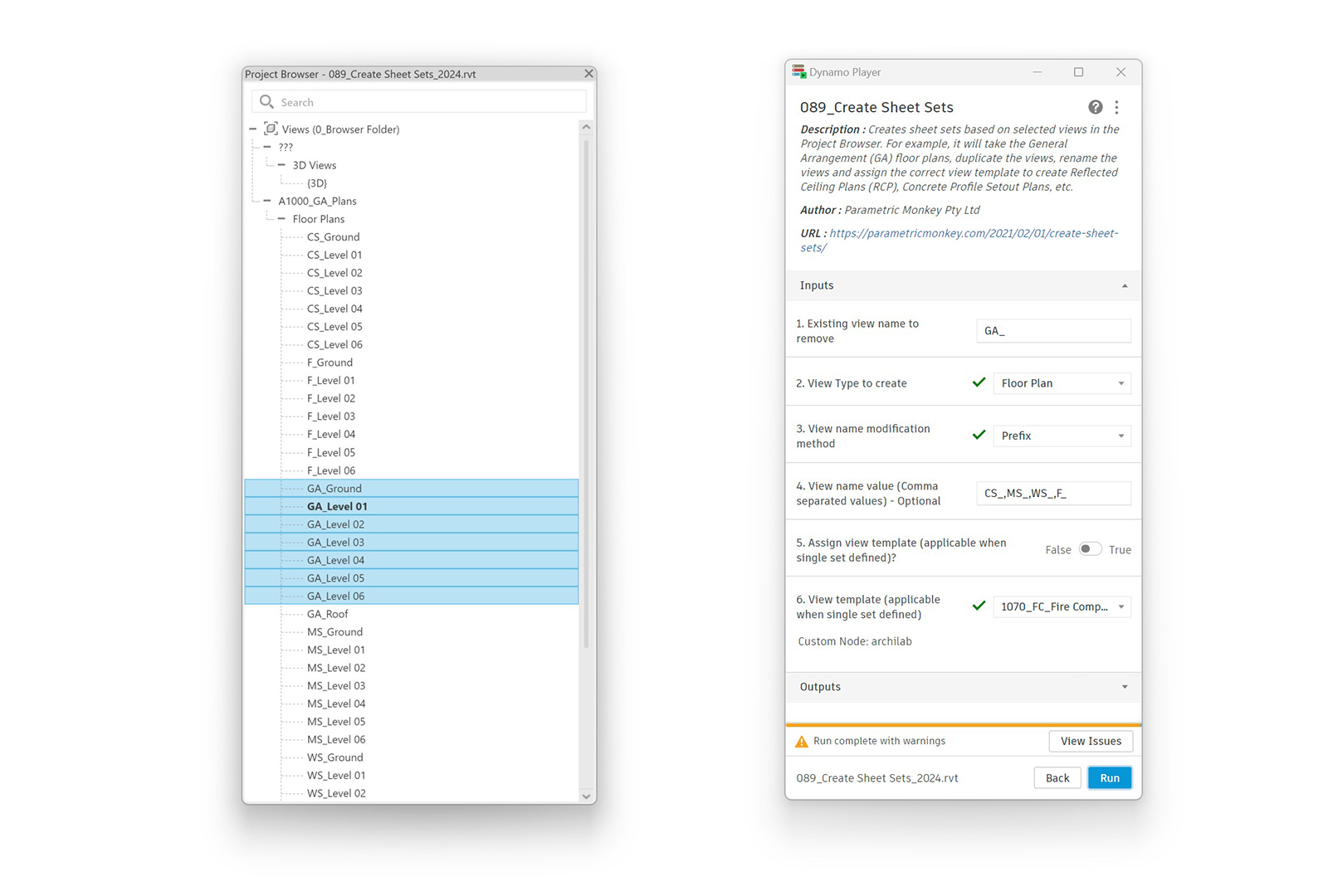Viewport: 1328px width, 896px height.
Task: Click the View Issues button
Action: tap(1090, 741)
